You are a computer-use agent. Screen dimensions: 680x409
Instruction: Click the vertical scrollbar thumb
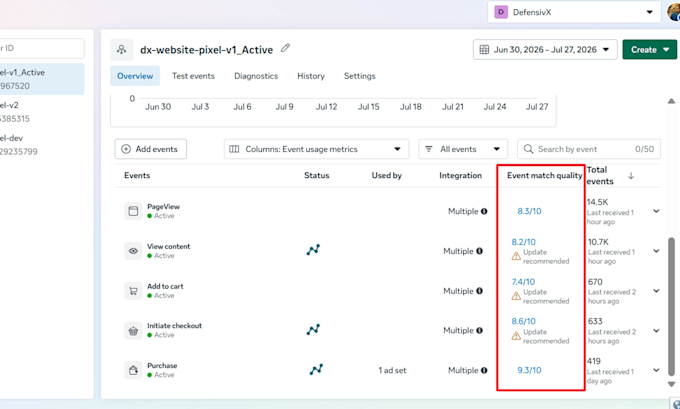[x=671, y=307]
